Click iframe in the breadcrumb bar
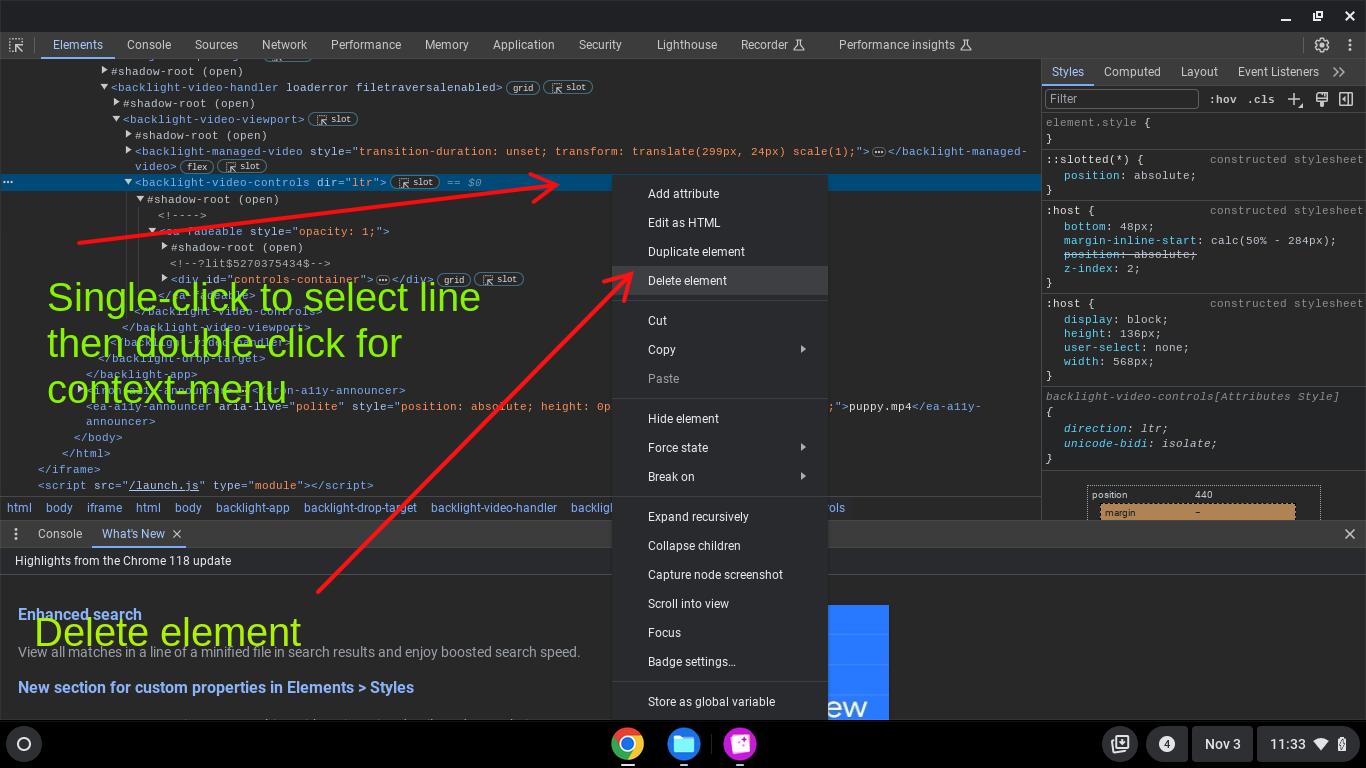1366x768 pixels. coord(104,508)
